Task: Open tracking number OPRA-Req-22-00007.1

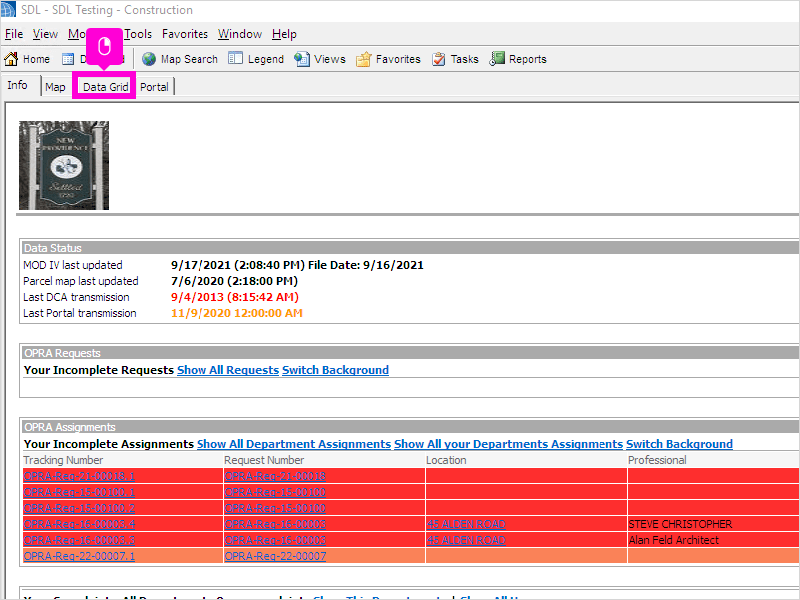Action: pyautogui.click(x=79, y=556)
